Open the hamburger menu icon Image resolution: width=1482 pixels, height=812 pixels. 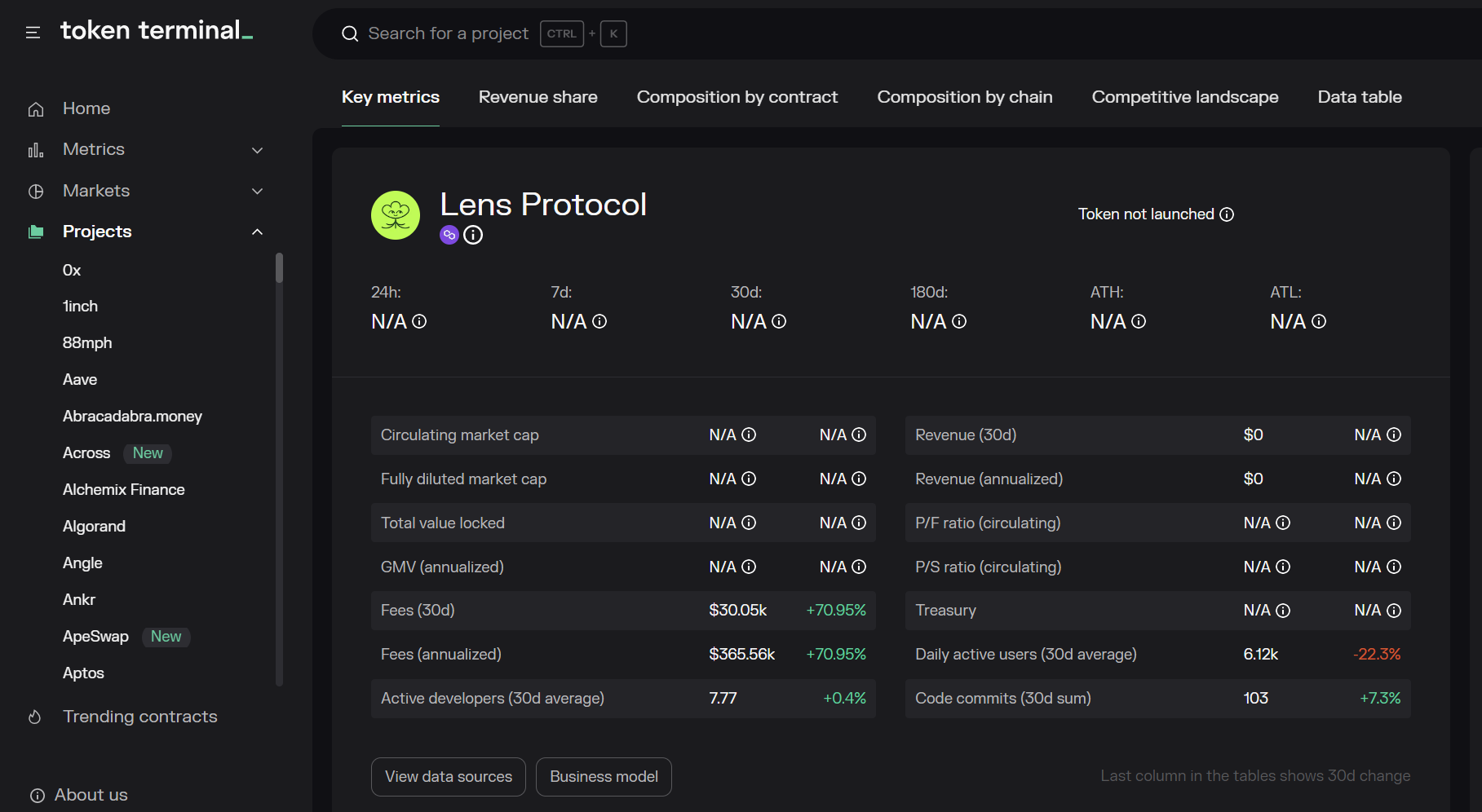[33, 33]
